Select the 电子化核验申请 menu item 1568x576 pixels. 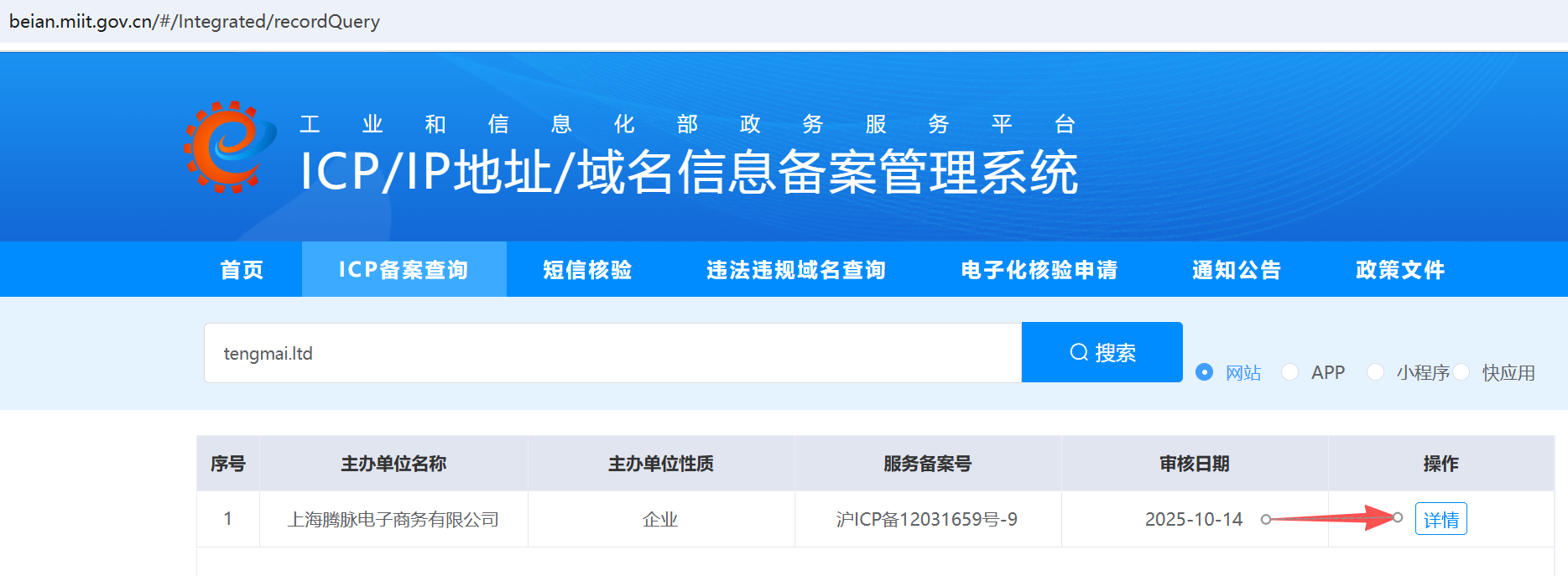[1039, 270]
